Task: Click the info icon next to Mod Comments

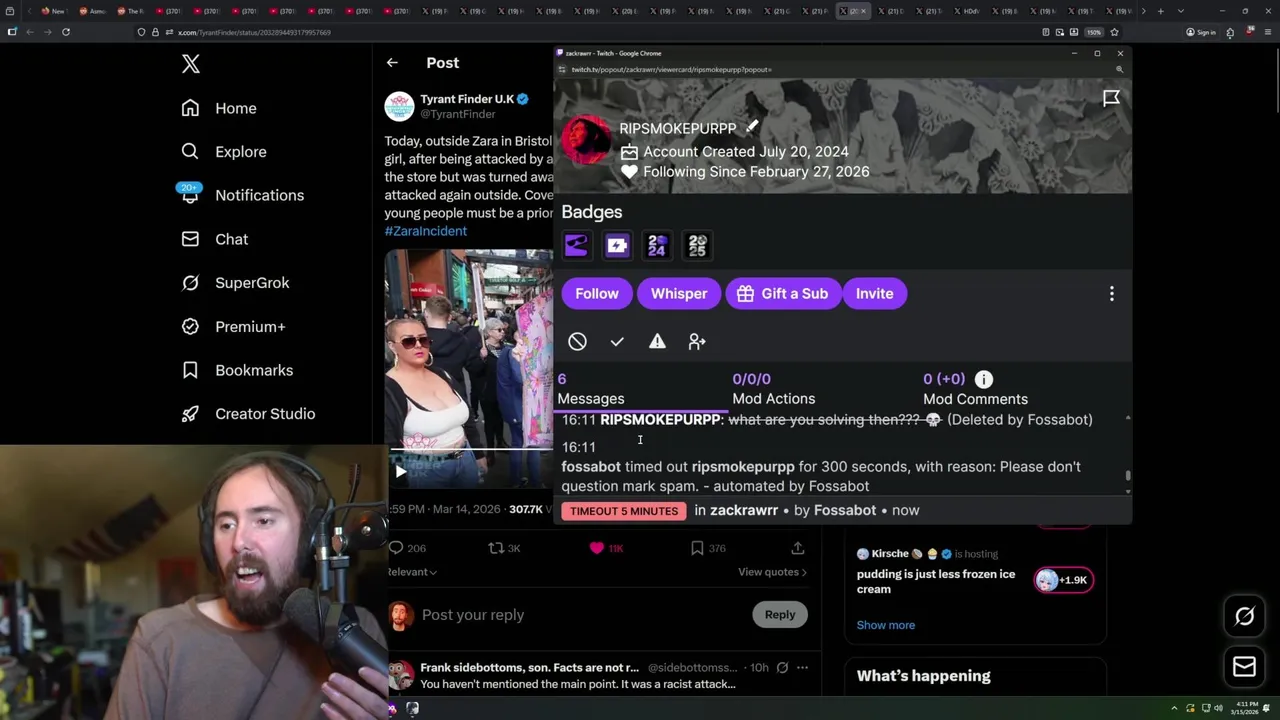Action: (984, 379)
